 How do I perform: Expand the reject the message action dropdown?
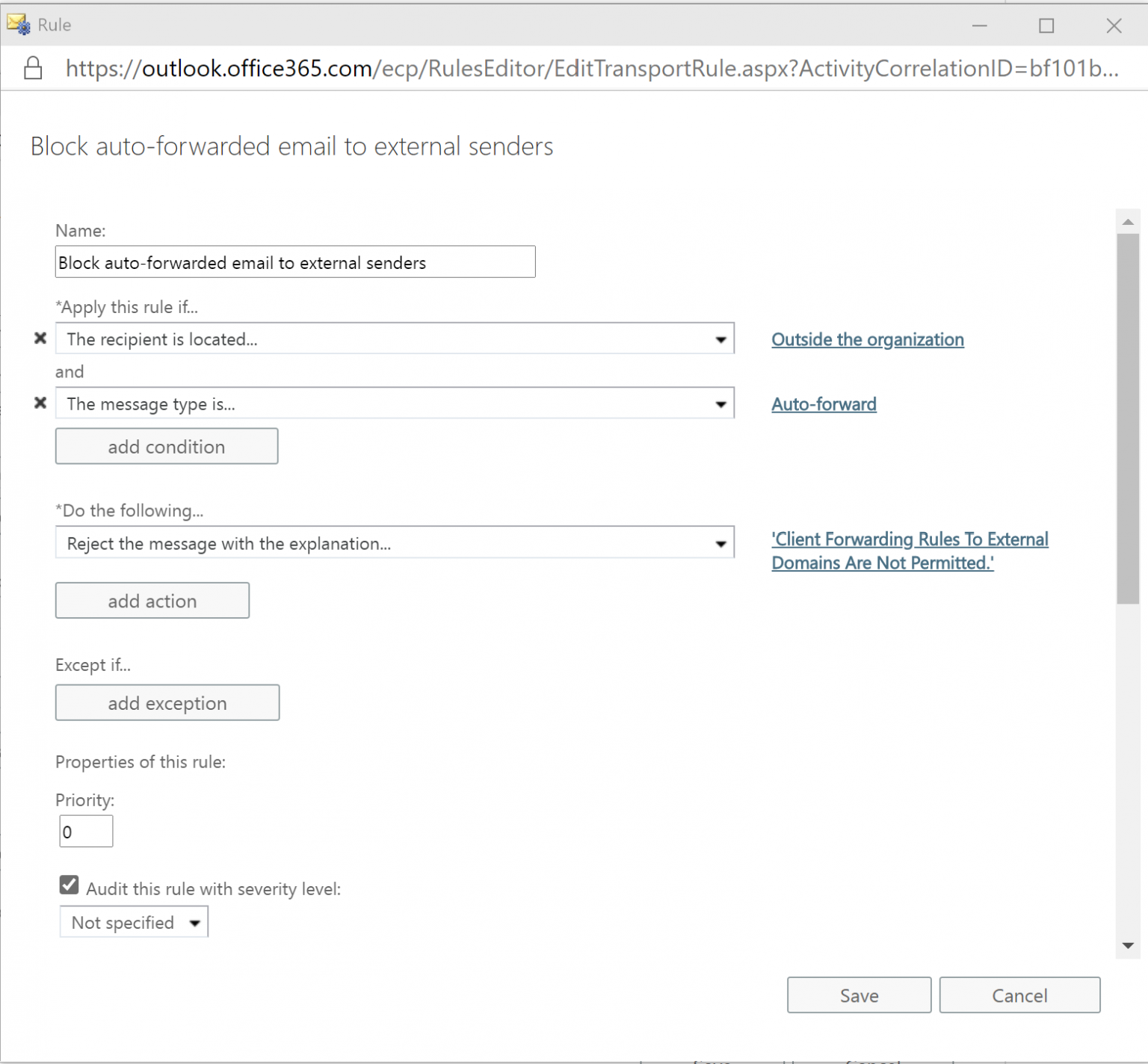720,542
